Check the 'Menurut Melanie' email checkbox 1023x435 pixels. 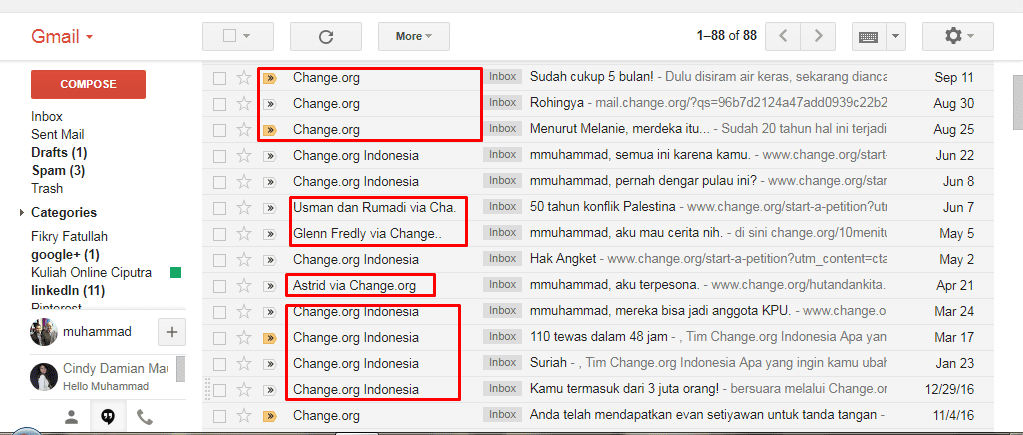click(219, 130)
